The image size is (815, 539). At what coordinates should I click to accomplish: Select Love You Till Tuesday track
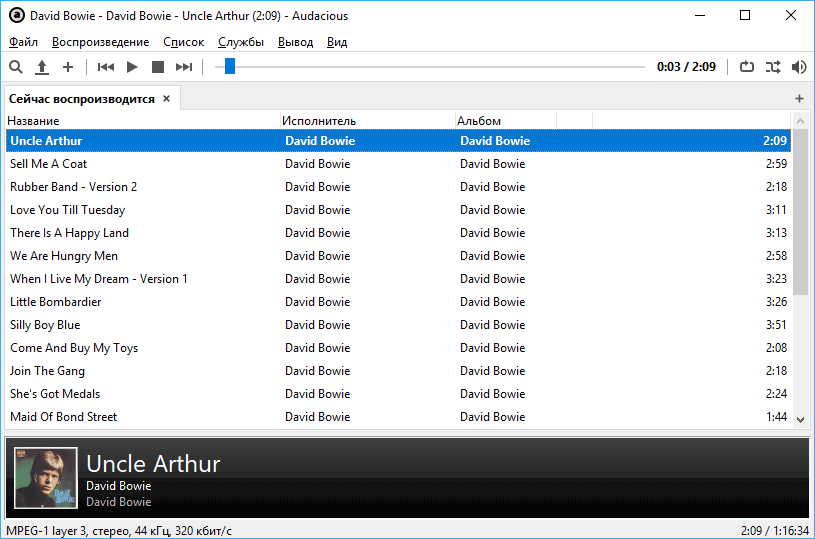398,210
